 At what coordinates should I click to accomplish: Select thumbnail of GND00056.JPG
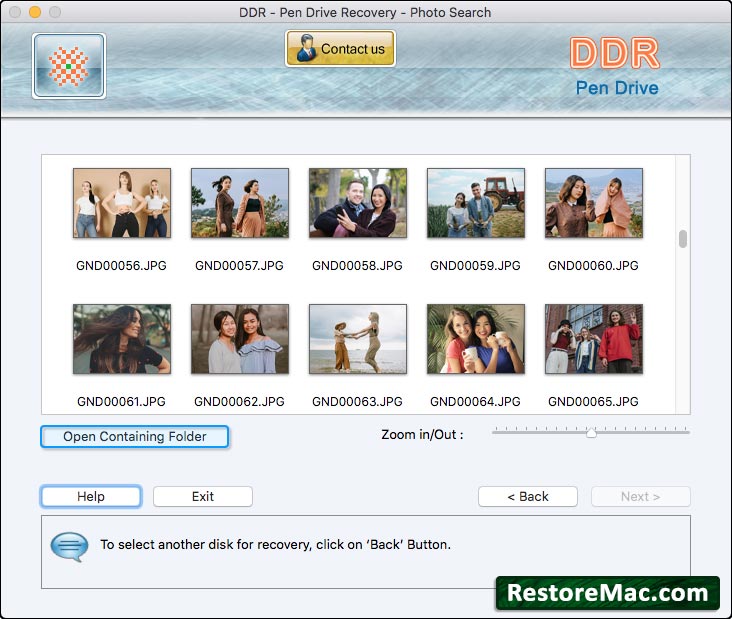coord(122,203)
